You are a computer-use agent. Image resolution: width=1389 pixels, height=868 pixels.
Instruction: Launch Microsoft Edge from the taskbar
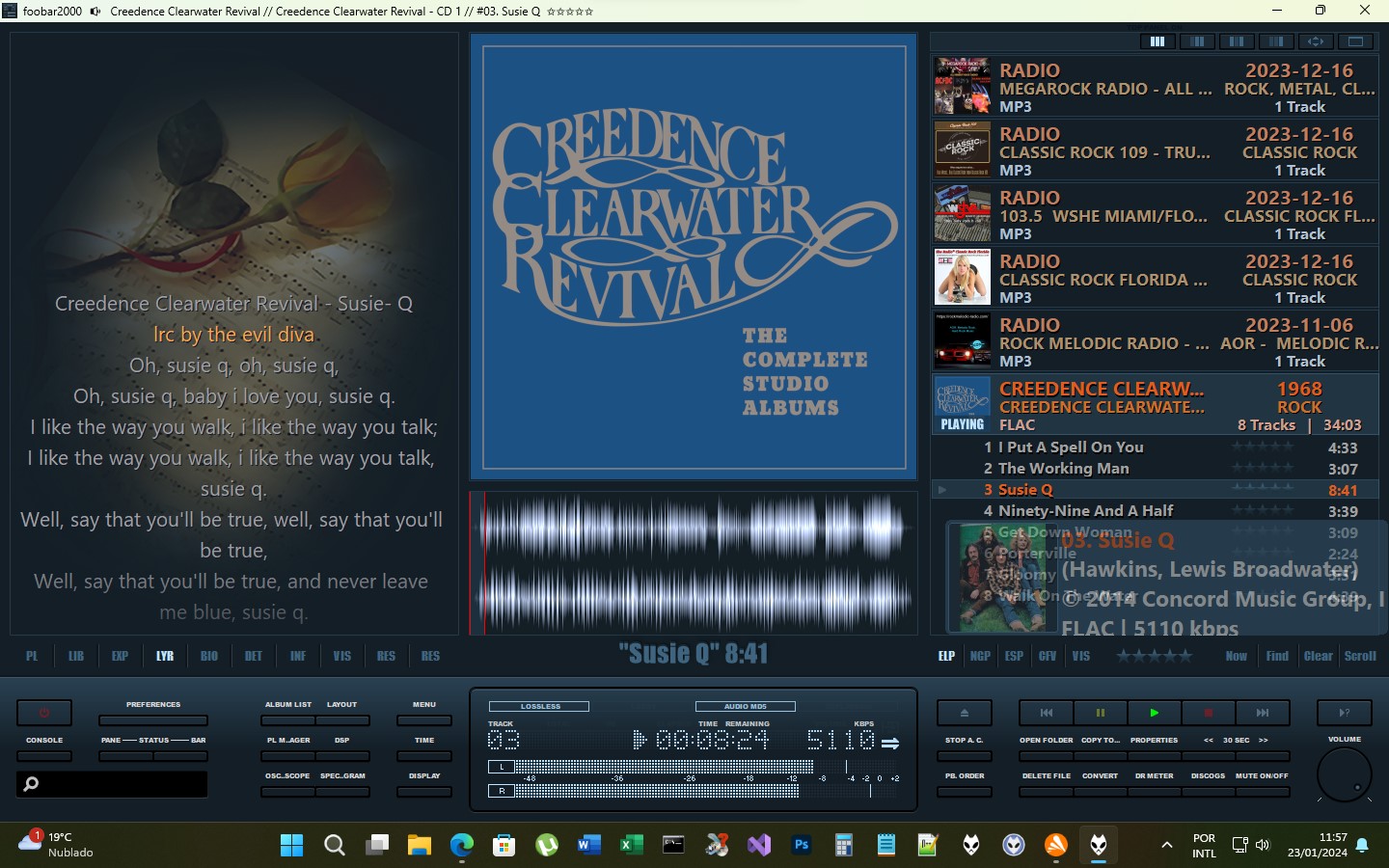coord(461,846)
